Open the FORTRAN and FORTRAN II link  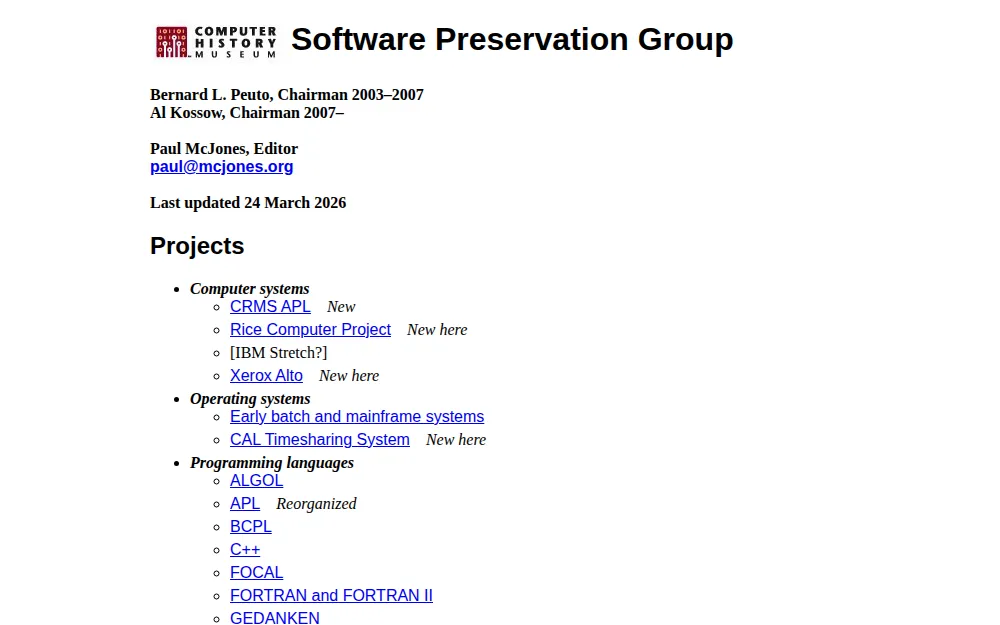point(331,595)
